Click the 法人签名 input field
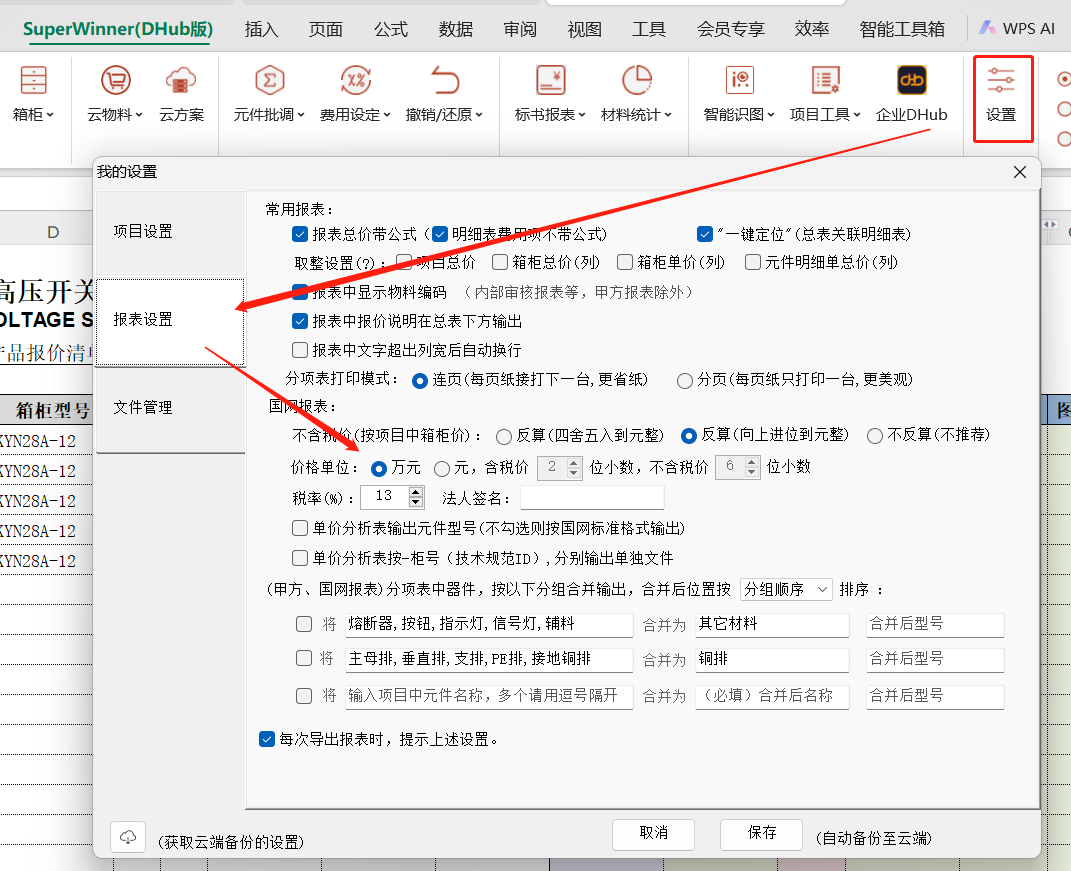This screenshot has height=871, width=1071. click(x=592, y=498)
